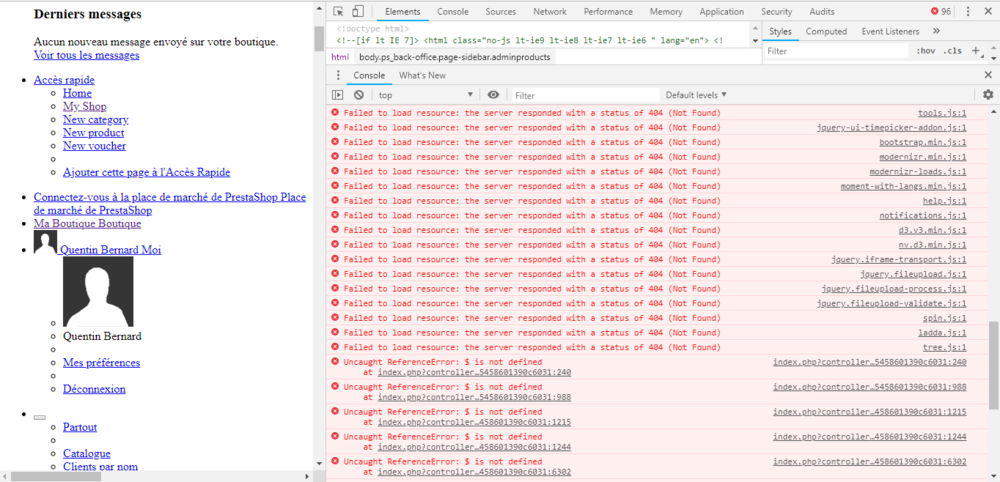Open the Sources tab
The height and width of the screenshot is (482, 1000).
pos(501,11)
